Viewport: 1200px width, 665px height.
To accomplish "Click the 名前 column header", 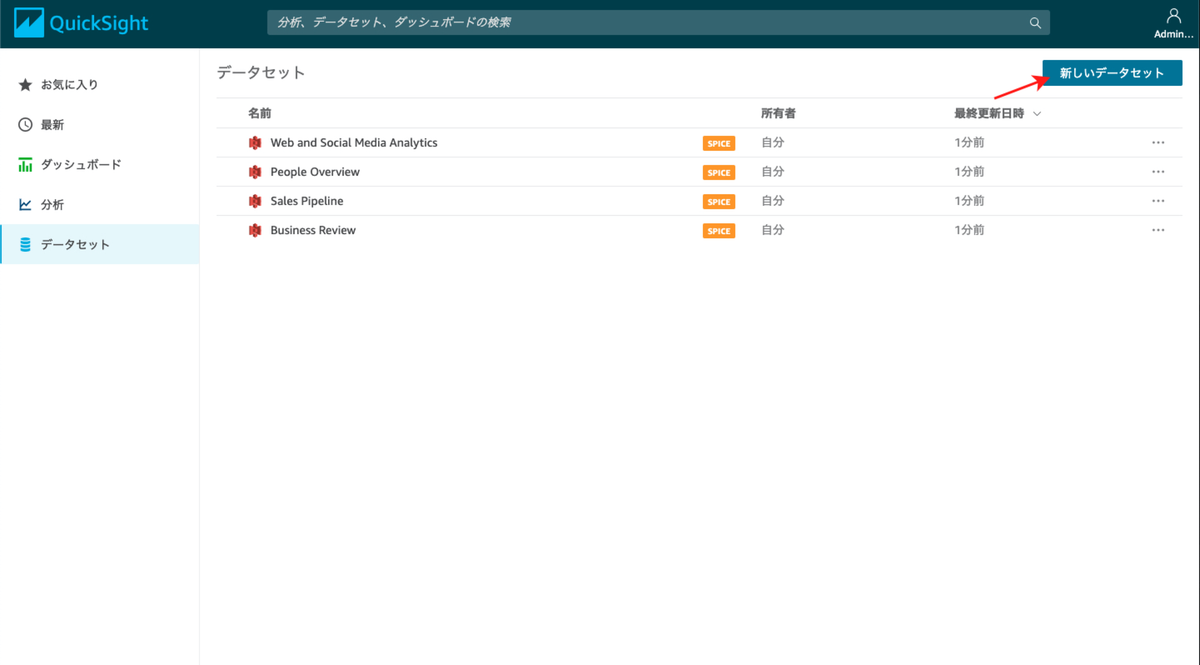I will point(259,114).
